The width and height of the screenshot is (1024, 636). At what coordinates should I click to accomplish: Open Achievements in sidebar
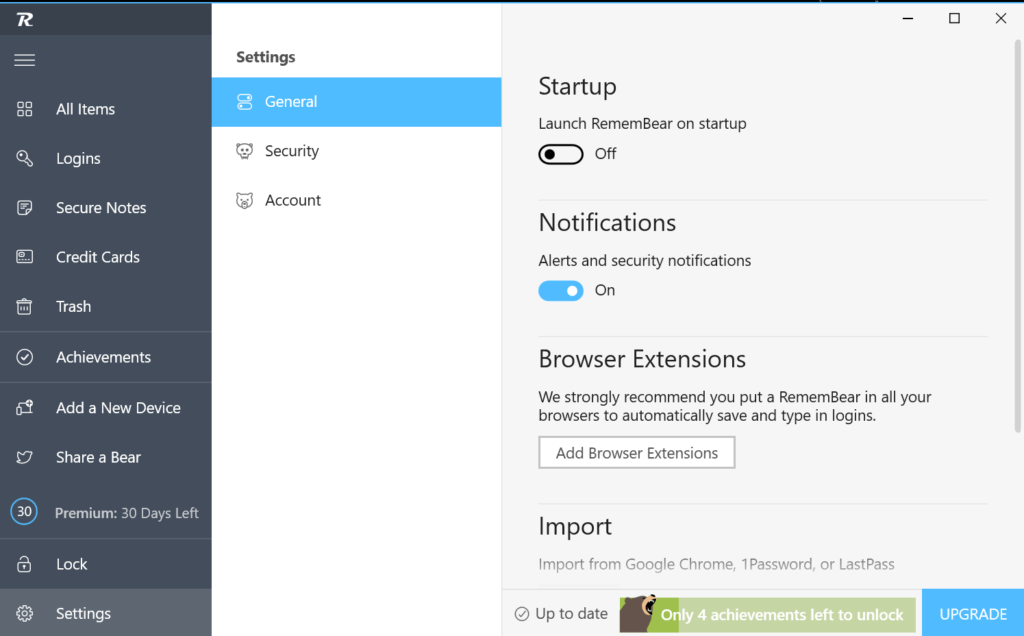point(106,357)
